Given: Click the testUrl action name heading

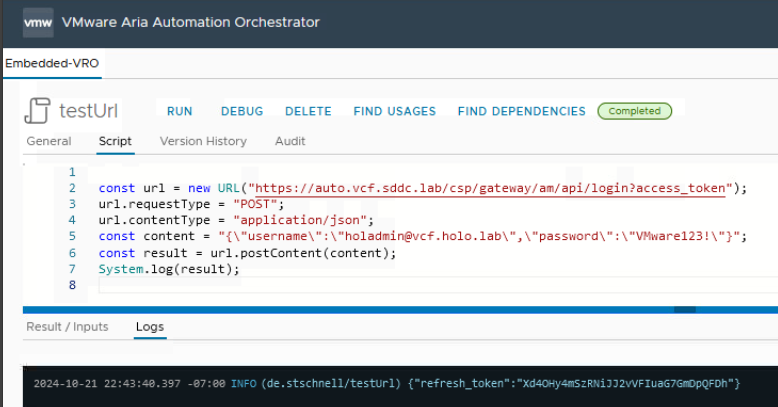Looking at the screenshot, I should click(x=88, y=111).
